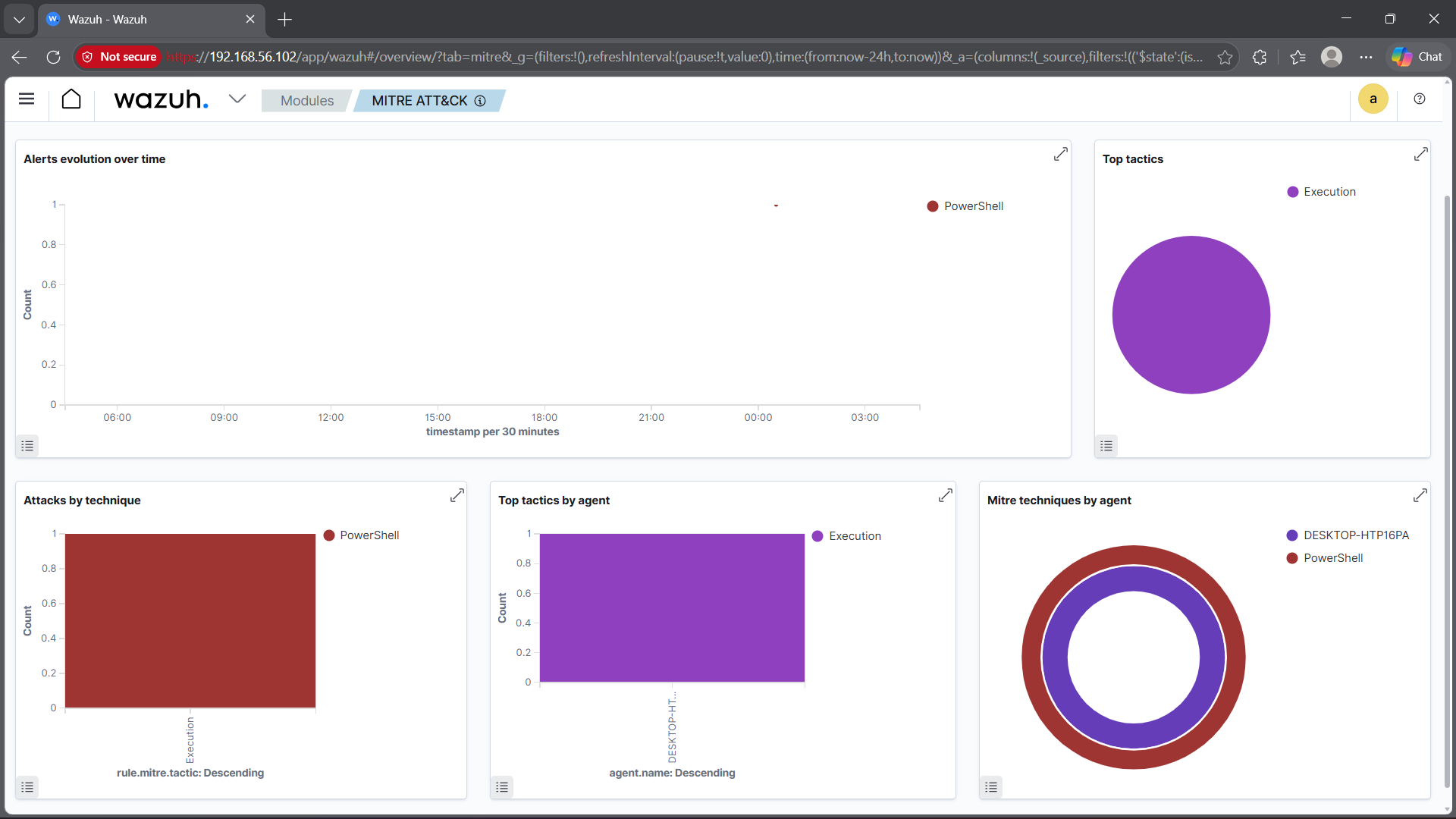1456x819 pixels.
Task: Toggle legend of Top tactics panel
Action: point(1106,446)
